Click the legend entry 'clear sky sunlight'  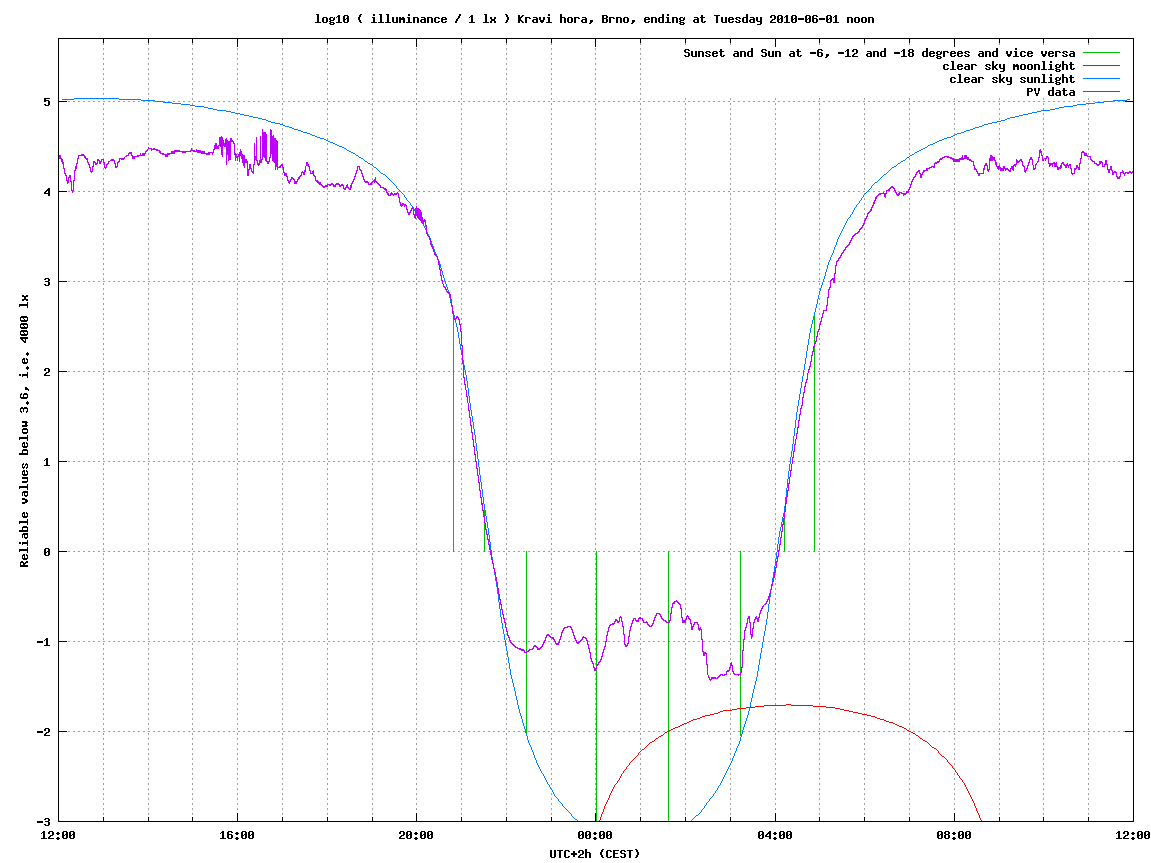point(1012,79)
